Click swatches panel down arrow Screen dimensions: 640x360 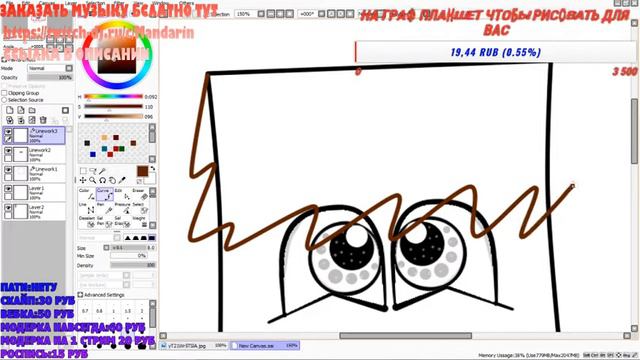click(152, 159)
